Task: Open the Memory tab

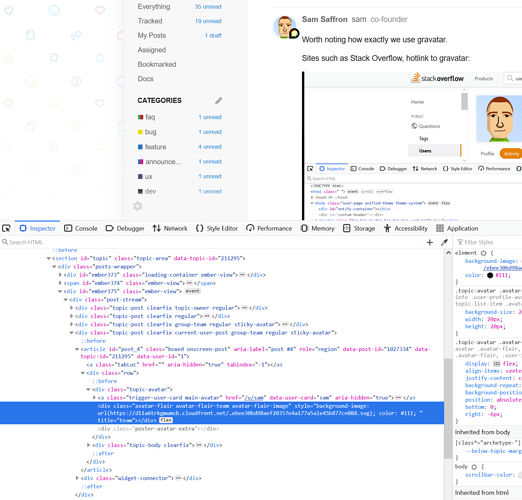Action: coord(317,228)
